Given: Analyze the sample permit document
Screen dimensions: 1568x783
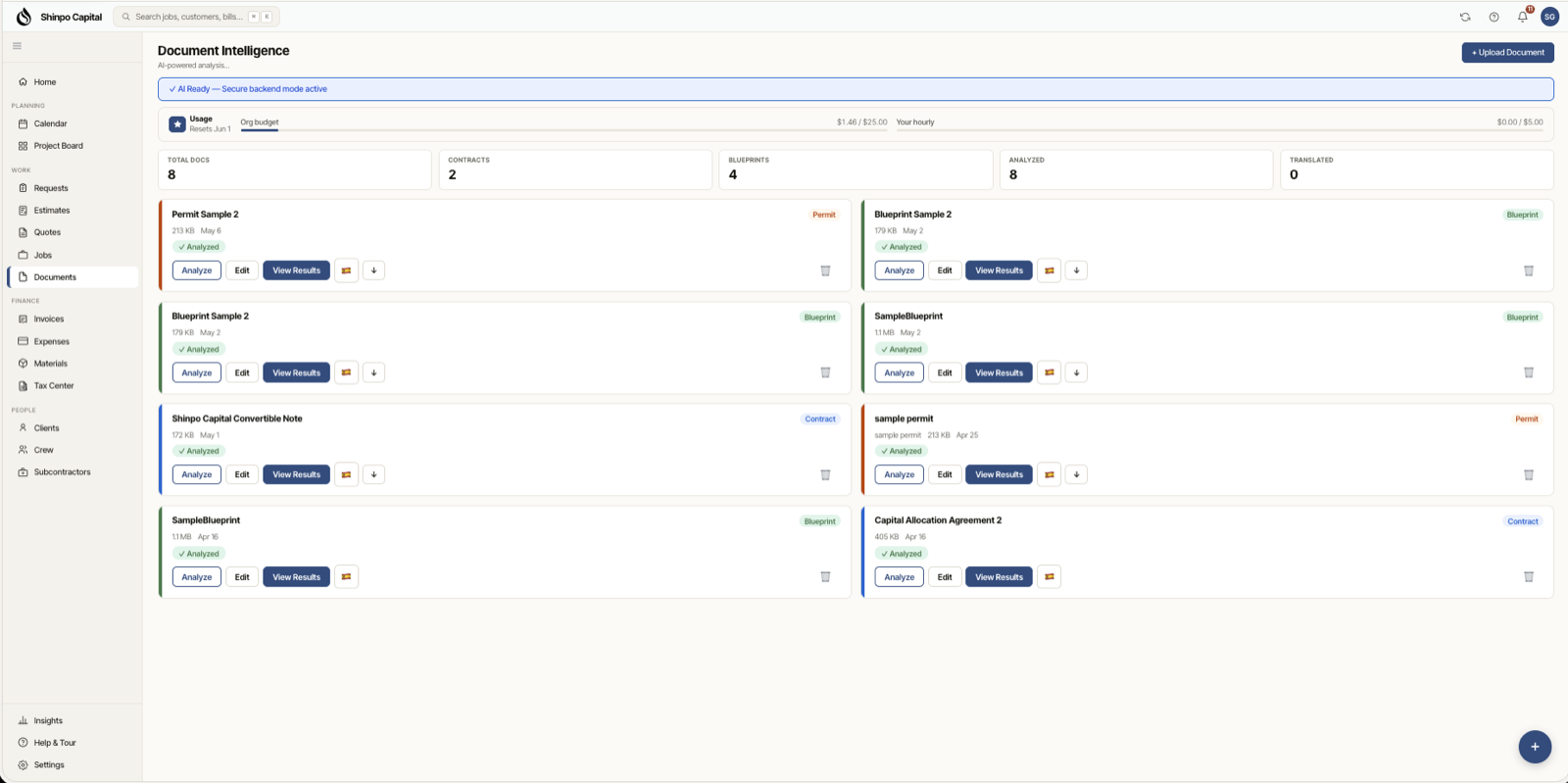Looking at the screenshot, I should coord(900,474).
